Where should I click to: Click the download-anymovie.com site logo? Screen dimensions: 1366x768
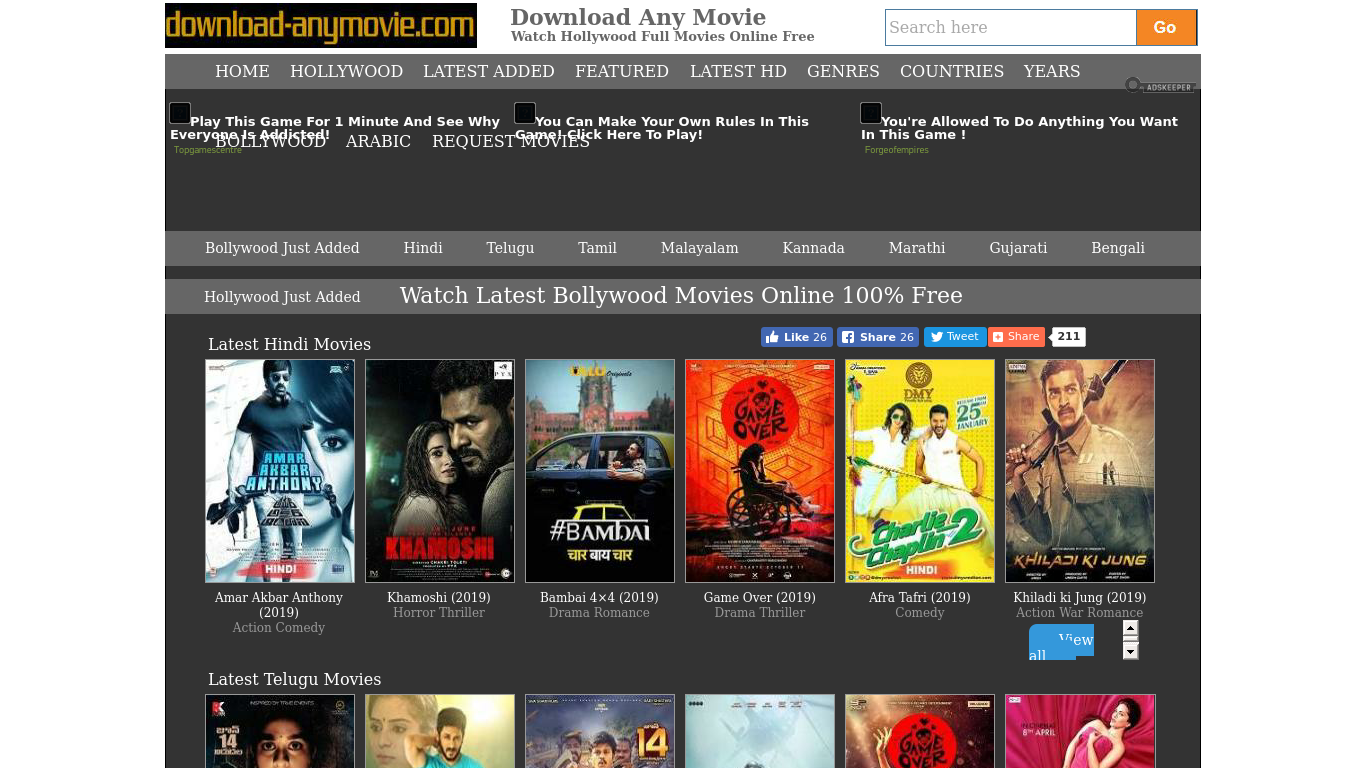click(321, 26)
